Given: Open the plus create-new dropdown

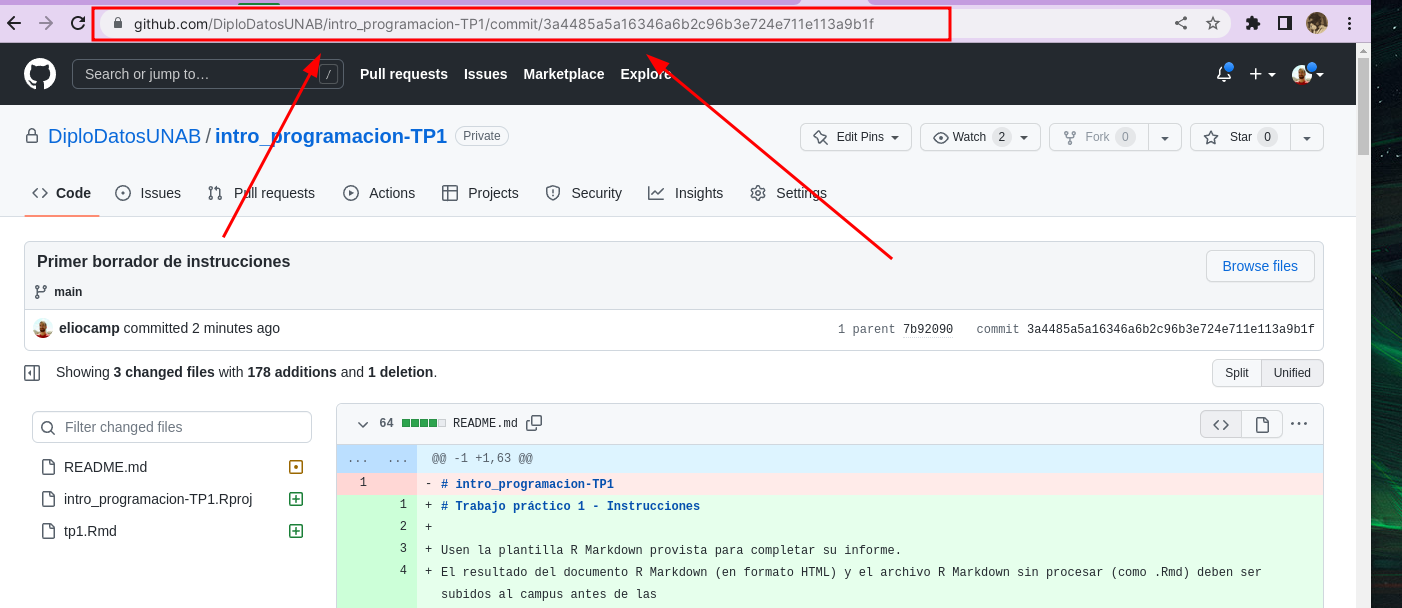Looking at the screenshot, I should [1262, 74].
